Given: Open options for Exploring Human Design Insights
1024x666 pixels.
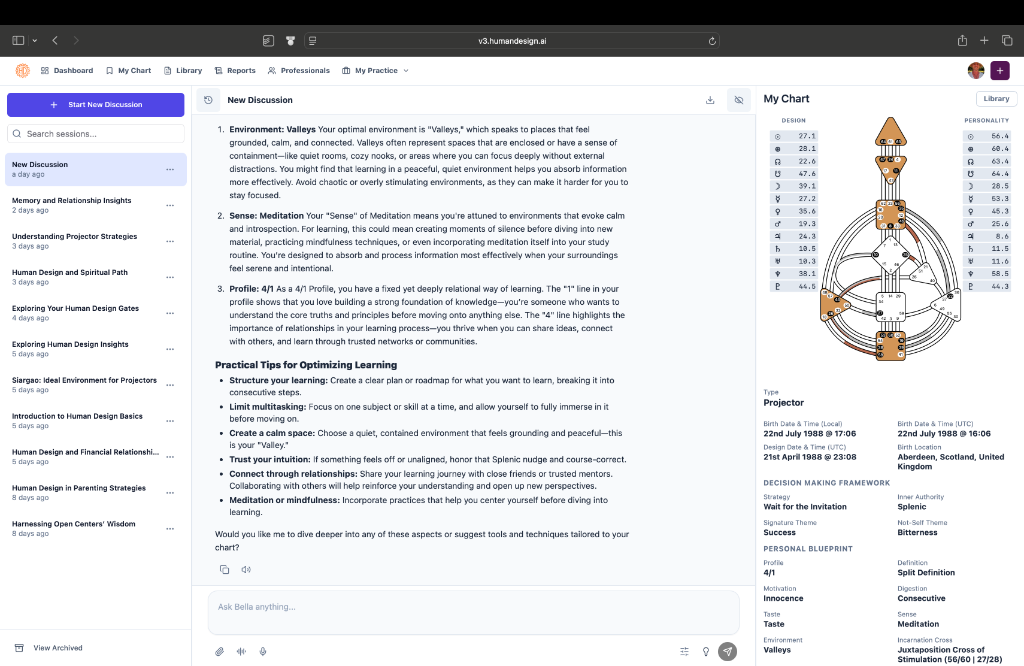Looking at the screenshot, I should tap(170, 349).
